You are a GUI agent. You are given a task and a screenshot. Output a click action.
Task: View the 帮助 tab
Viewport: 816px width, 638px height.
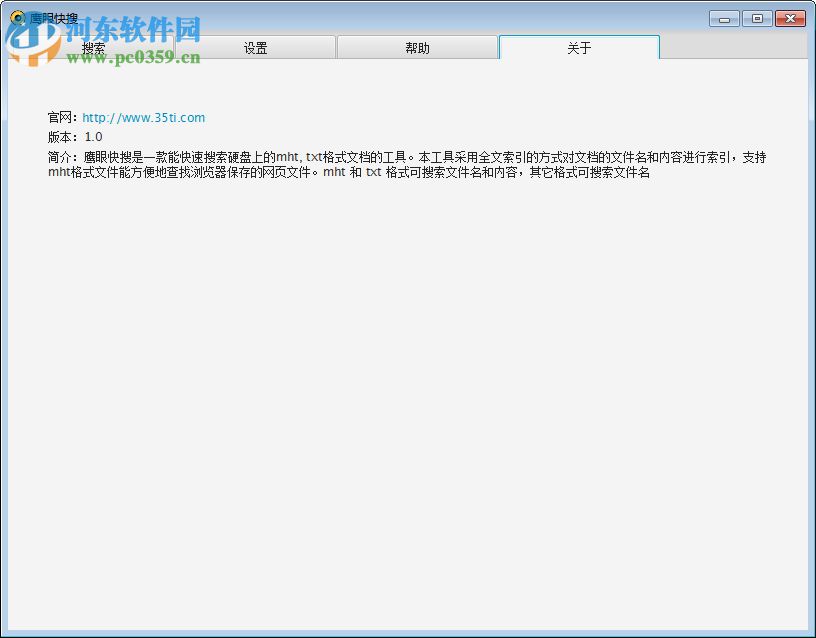tap(417, 47)
